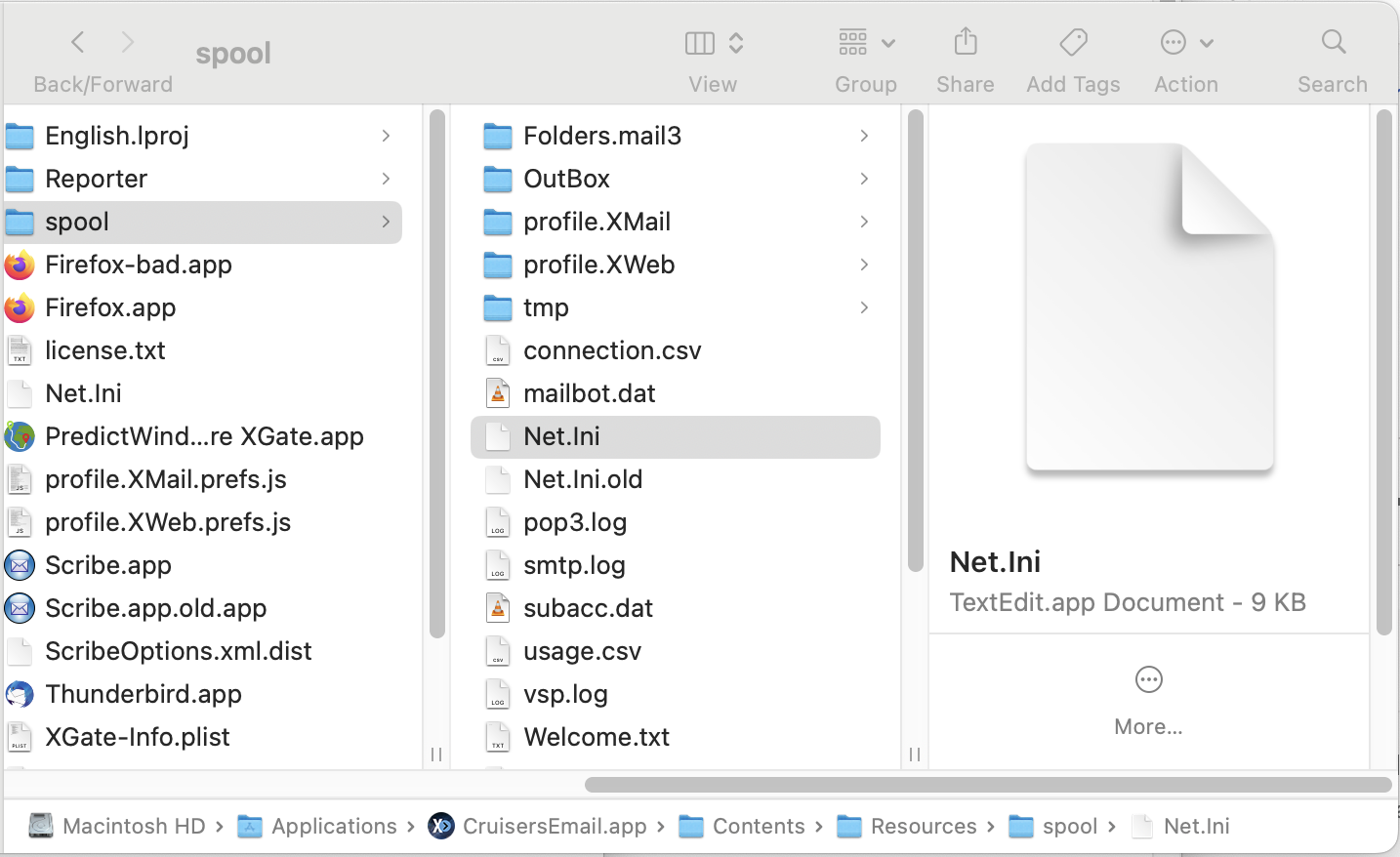Viewport: 1400px width, 857px height.
Task: Click Net.Ini in the path bar
Action: click(1196, 827)
